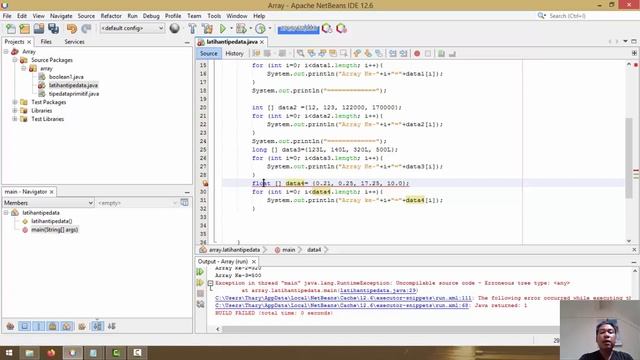Toggle Show Inherited Members icon in Navigator
Screen dimensions: 640x360
(x=10, y=326)
